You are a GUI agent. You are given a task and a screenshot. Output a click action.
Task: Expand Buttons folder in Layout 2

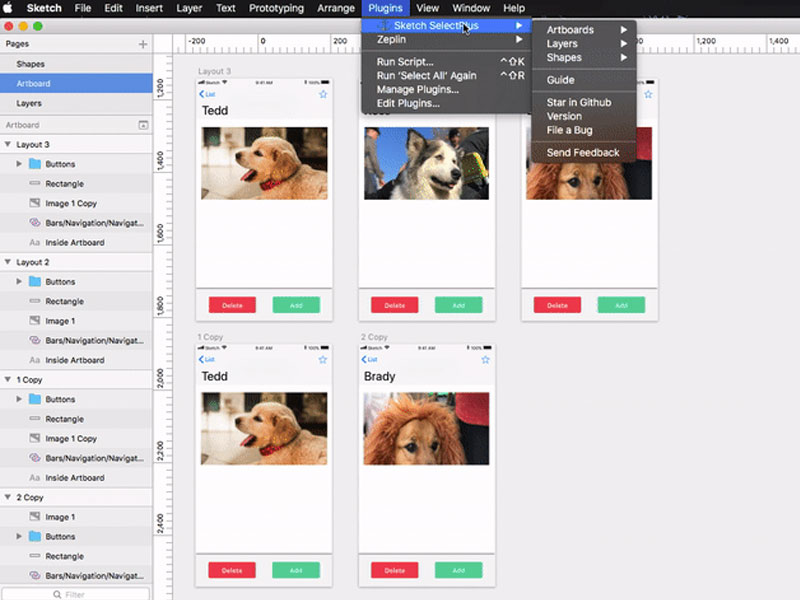pos(19,281)
